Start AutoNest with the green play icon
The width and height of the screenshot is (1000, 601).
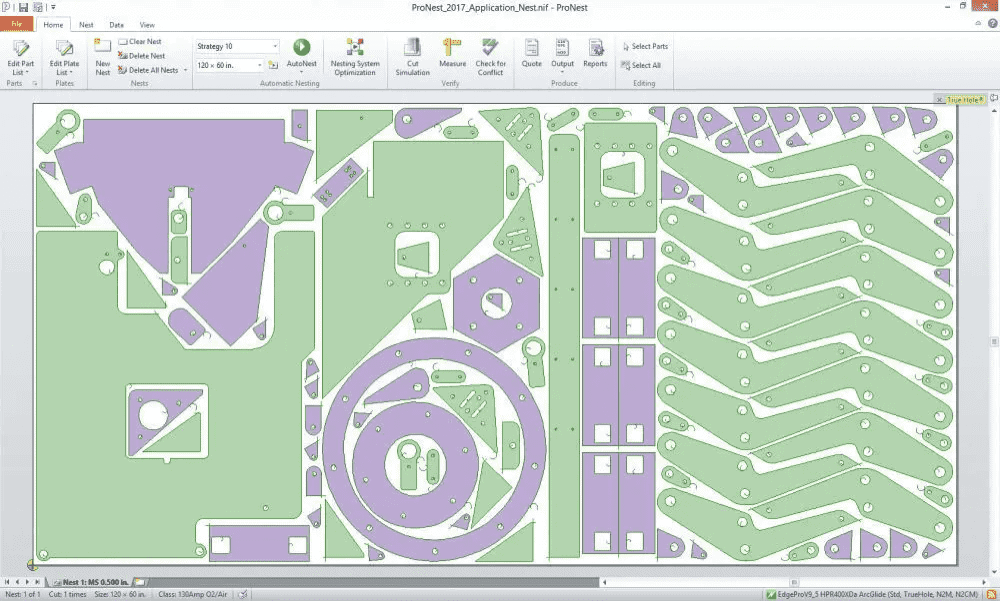click(x=301, y=47)
